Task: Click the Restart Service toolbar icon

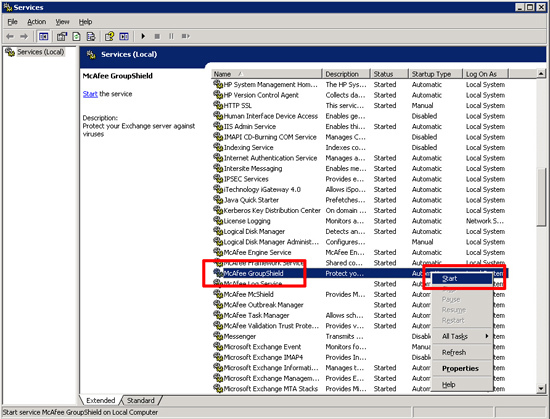Action: point(186,36)
